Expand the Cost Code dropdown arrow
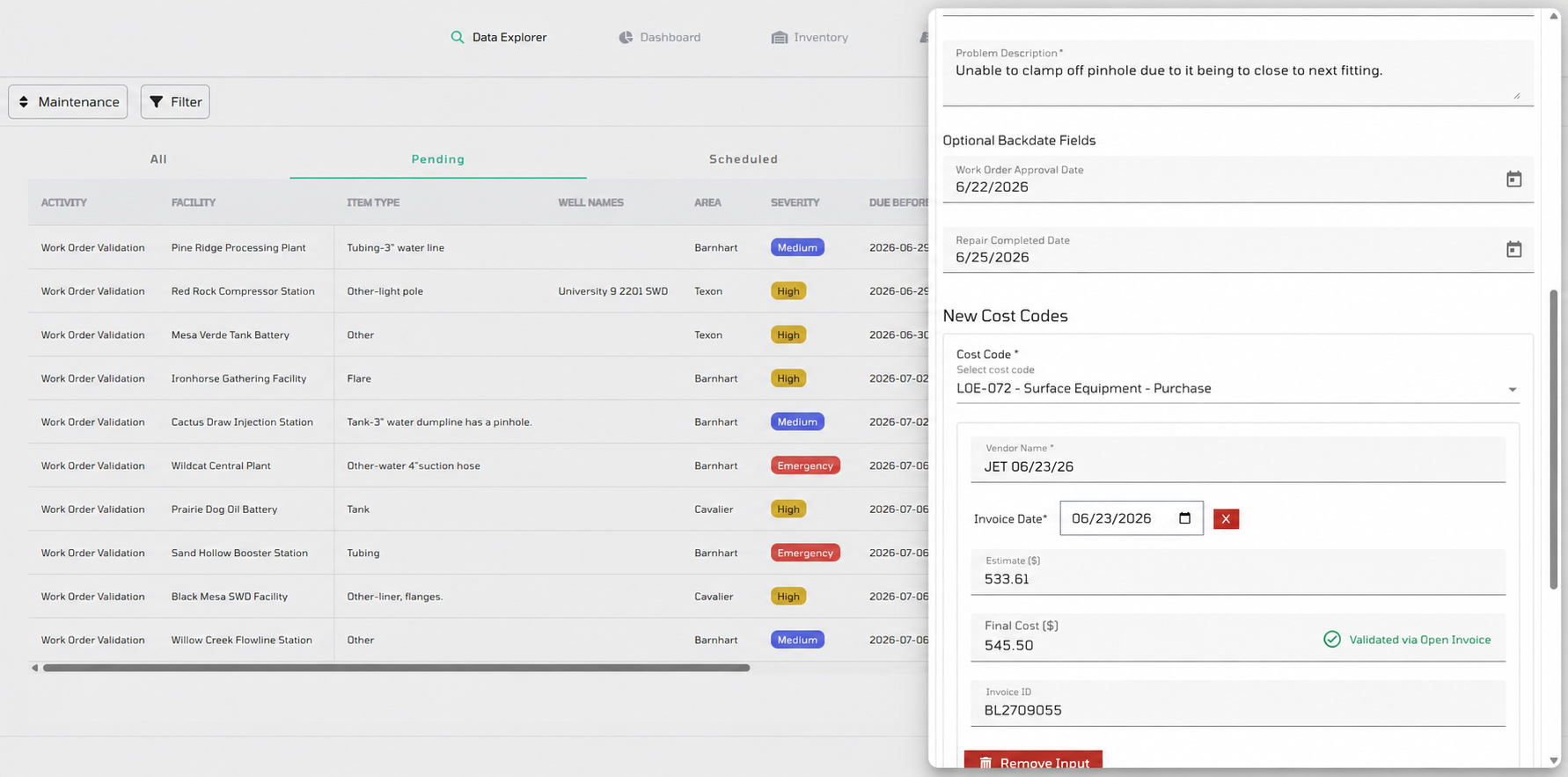The width and height of the screenshot is (1568, 777). 1513,390
